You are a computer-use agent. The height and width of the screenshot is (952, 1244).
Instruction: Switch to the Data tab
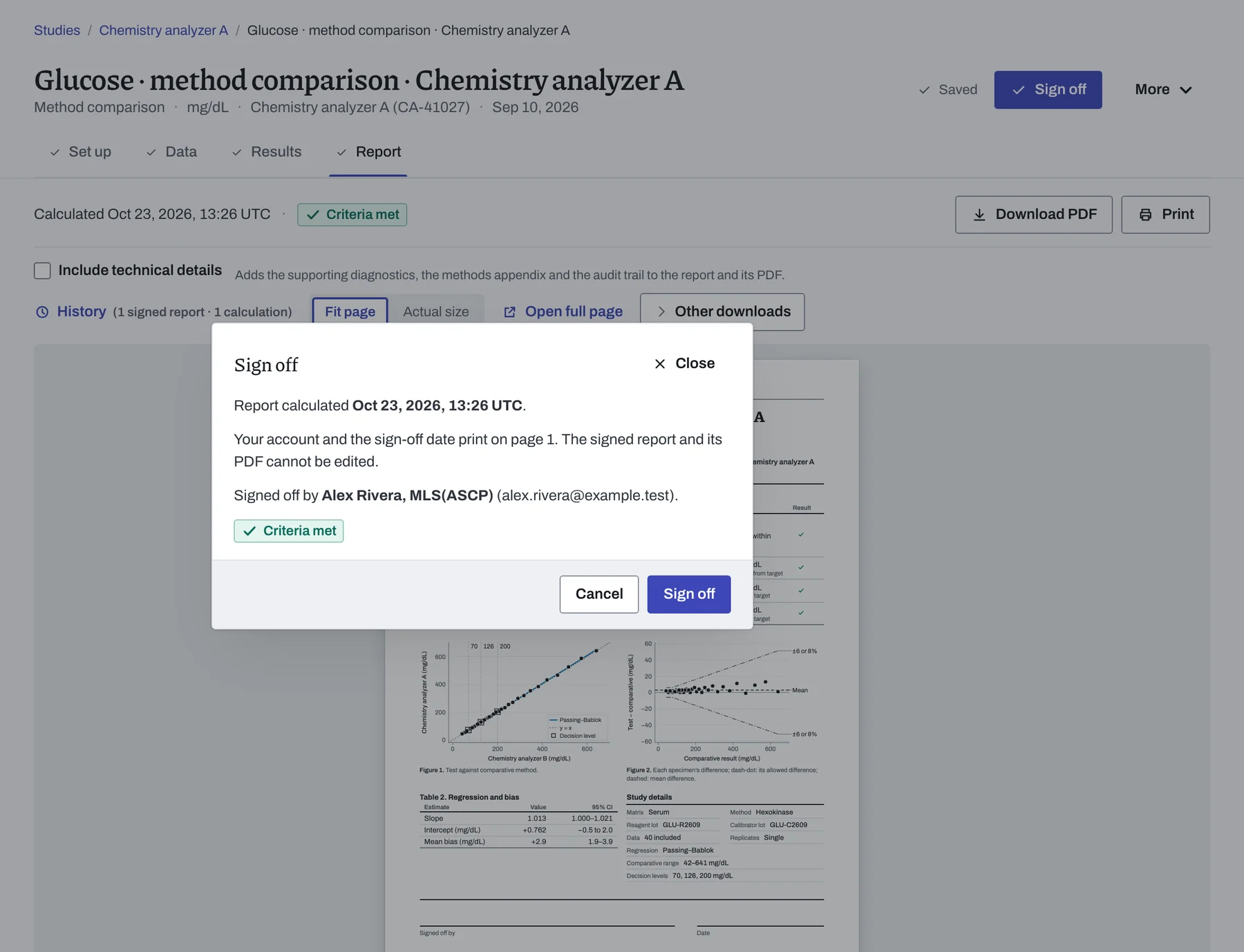[171, 152]
